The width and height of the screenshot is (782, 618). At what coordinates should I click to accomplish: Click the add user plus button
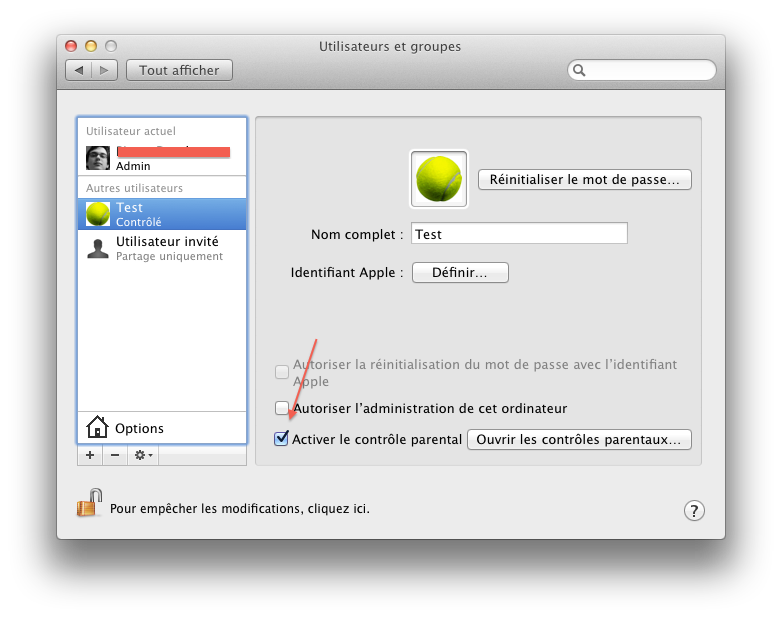(x=90, y=455)
